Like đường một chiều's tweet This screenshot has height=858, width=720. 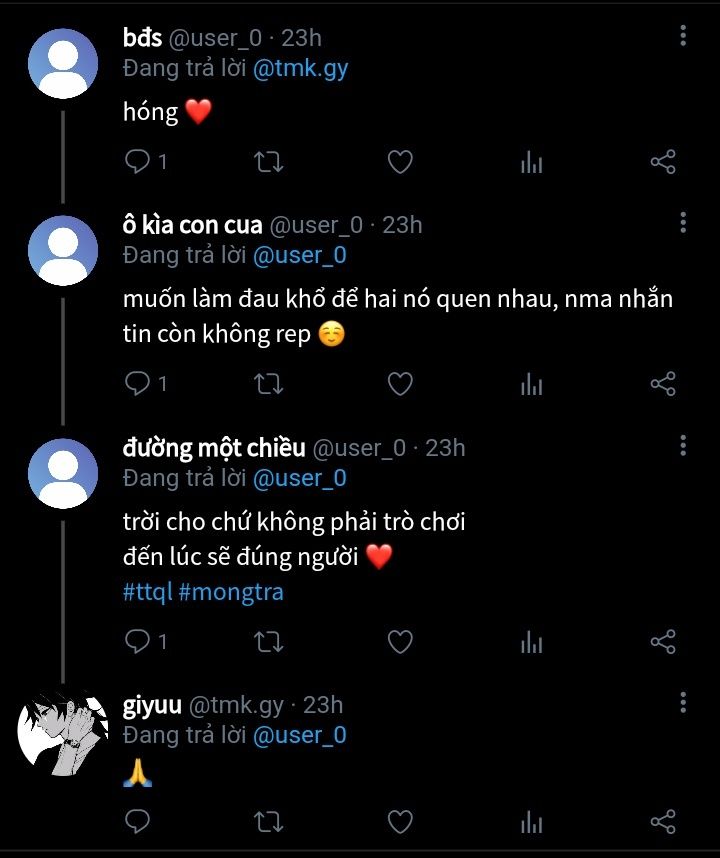tap(400, 642)
